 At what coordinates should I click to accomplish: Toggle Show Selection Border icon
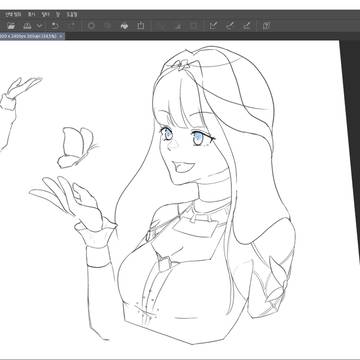pyautogui.click(x=194, y=26)
